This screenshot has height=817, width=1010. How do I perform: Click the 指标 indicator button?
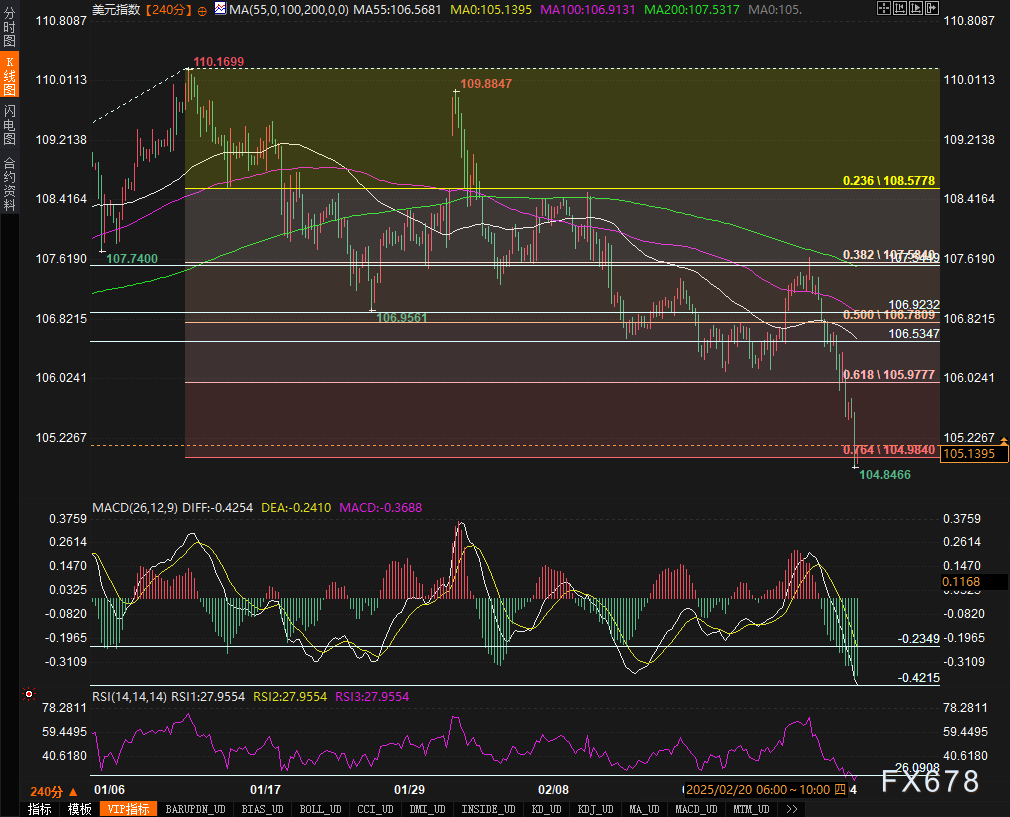coord(40,808)
